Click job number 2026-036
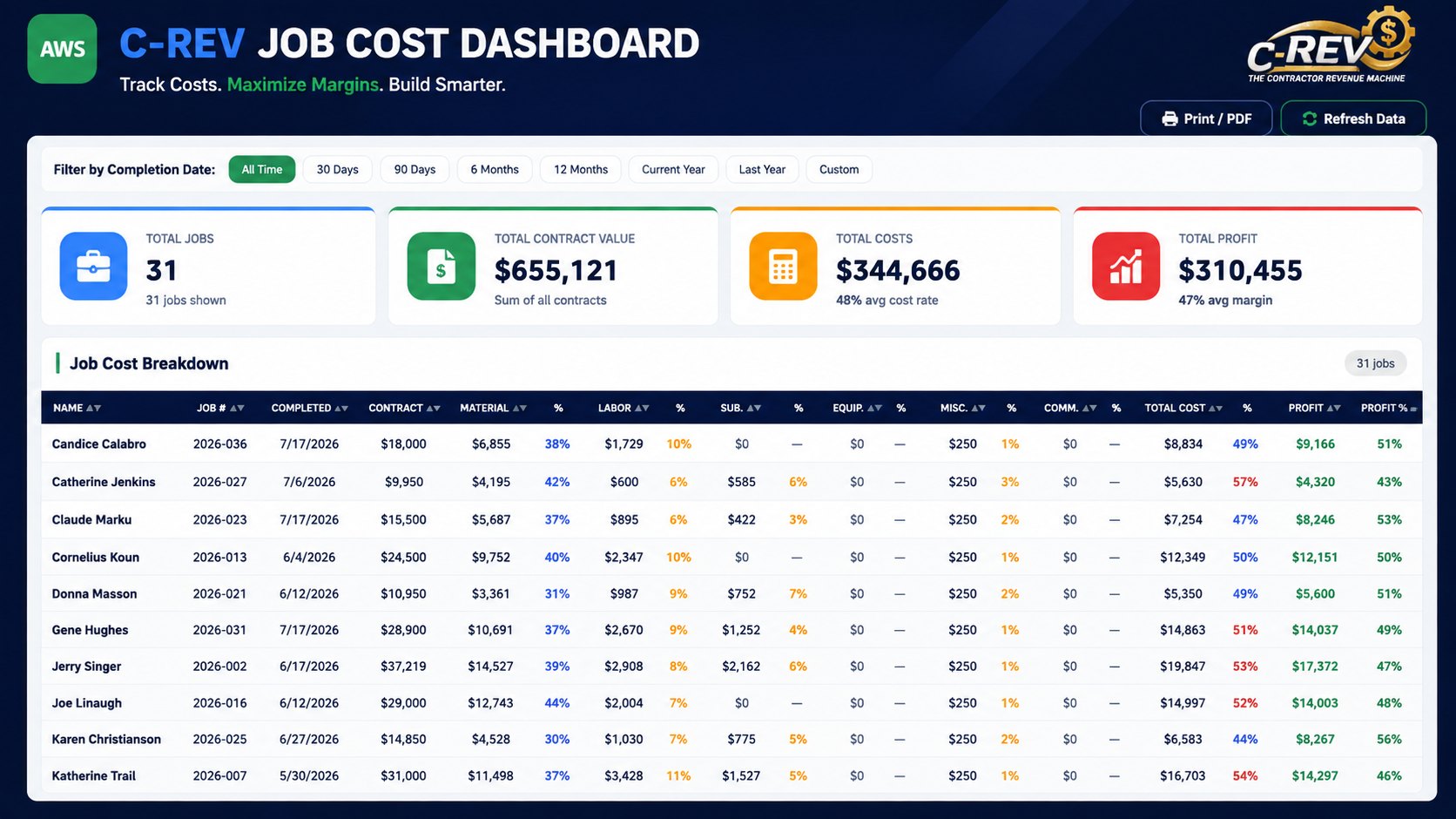Image resolution: width=1456 pixels, height=819 pixels. pos(220,444)
